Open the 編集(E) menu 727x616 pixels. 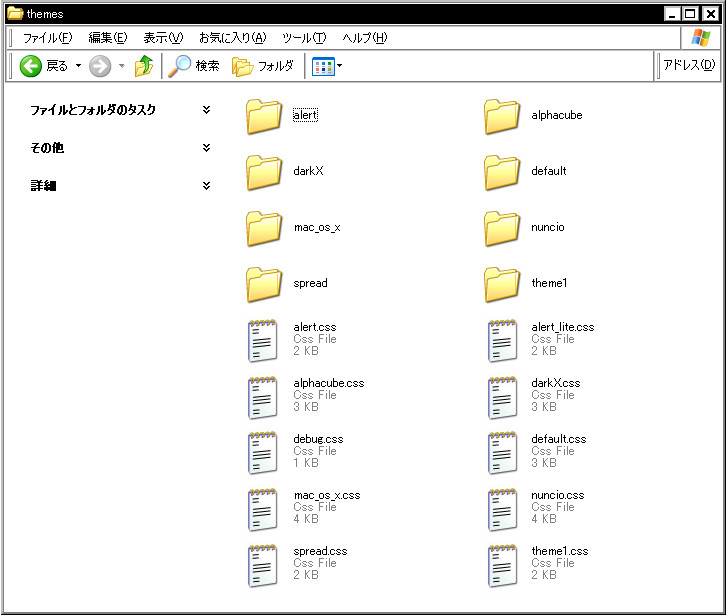pyautogui.click(x=108, y=38)
